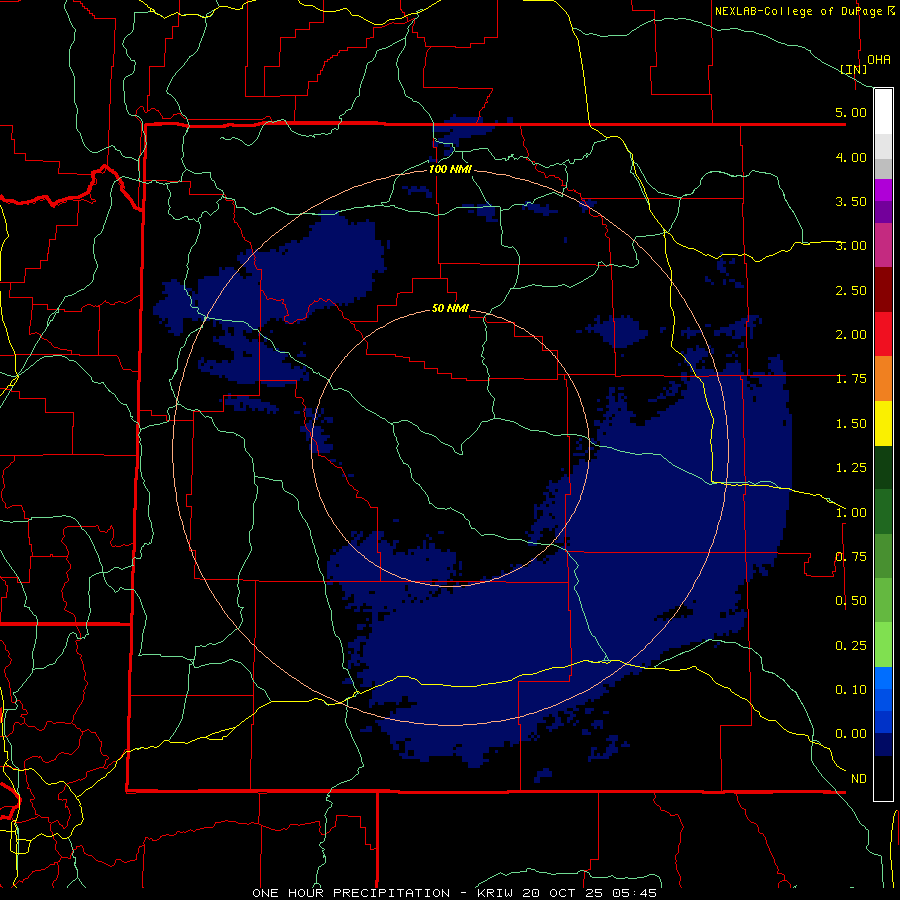This screenshot has height=900, width=900.
Task: Select the 0.75 legend value
Action: pyautogui.click(x=851, y=557)
